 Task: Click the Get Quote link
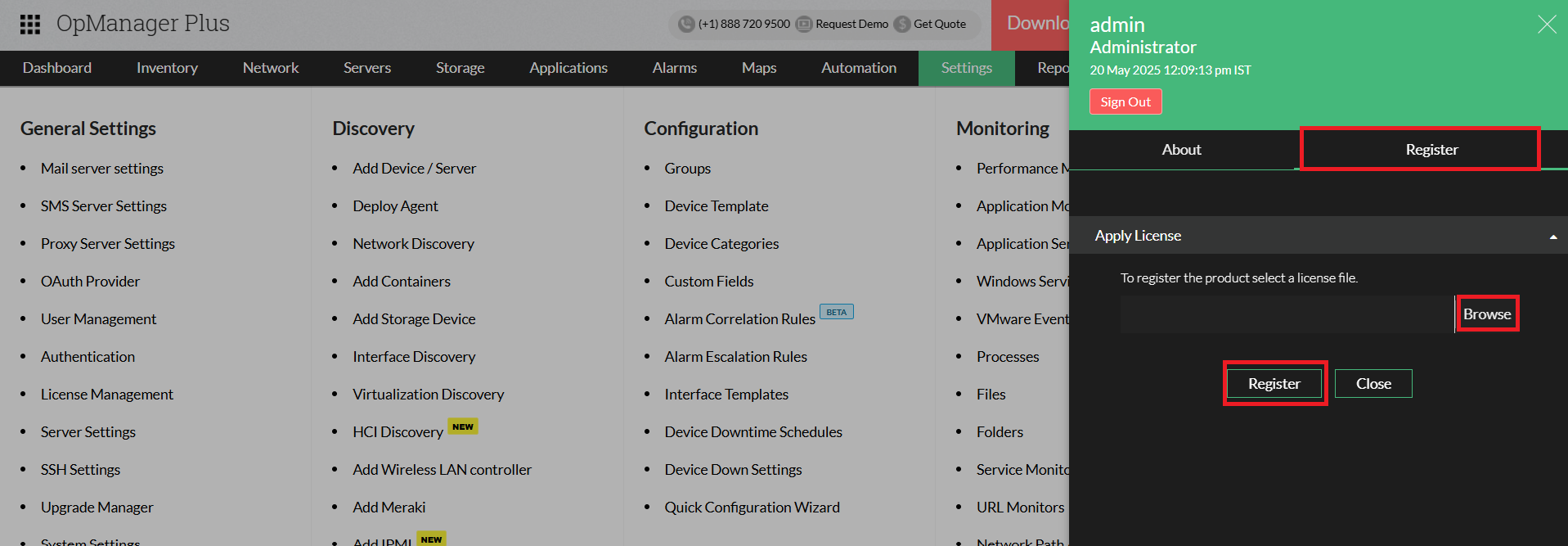point(940,24)
